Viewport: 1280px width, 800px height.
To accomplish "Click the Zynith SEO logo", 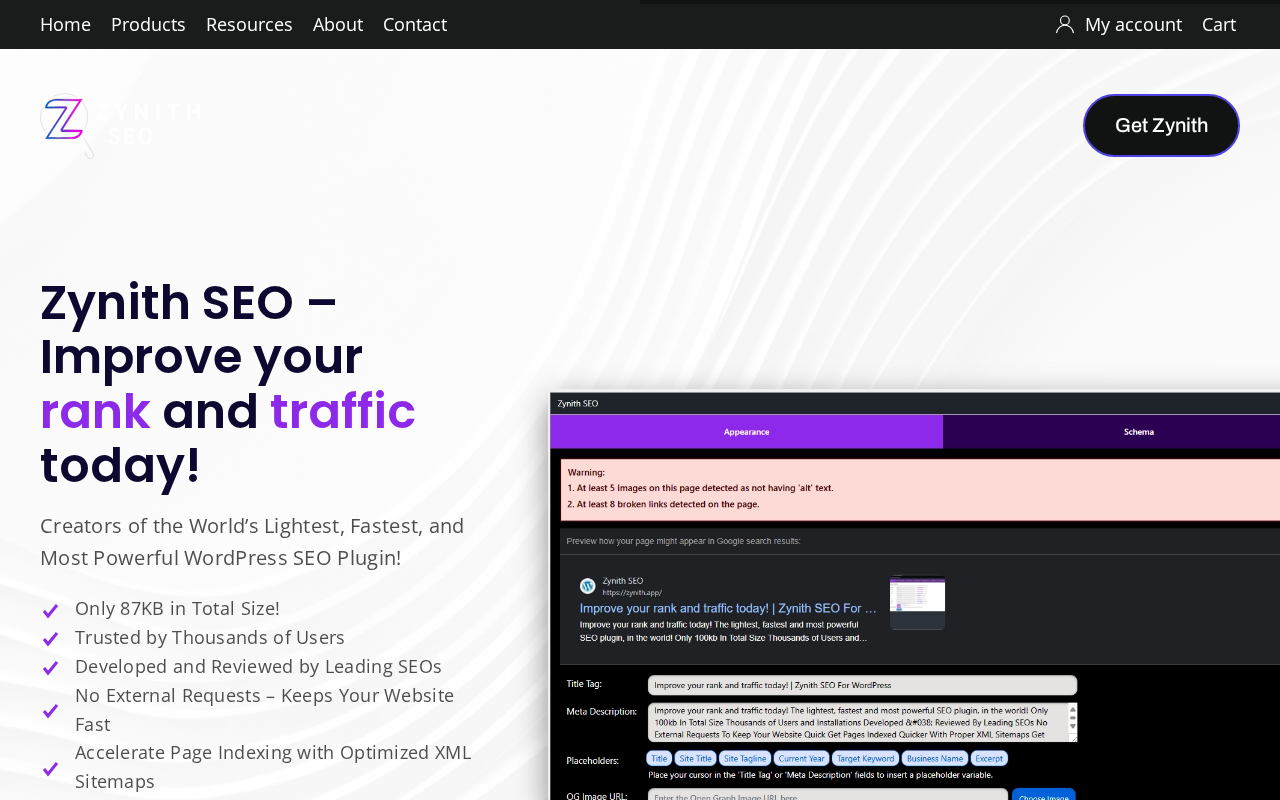I will click(121, 125).
